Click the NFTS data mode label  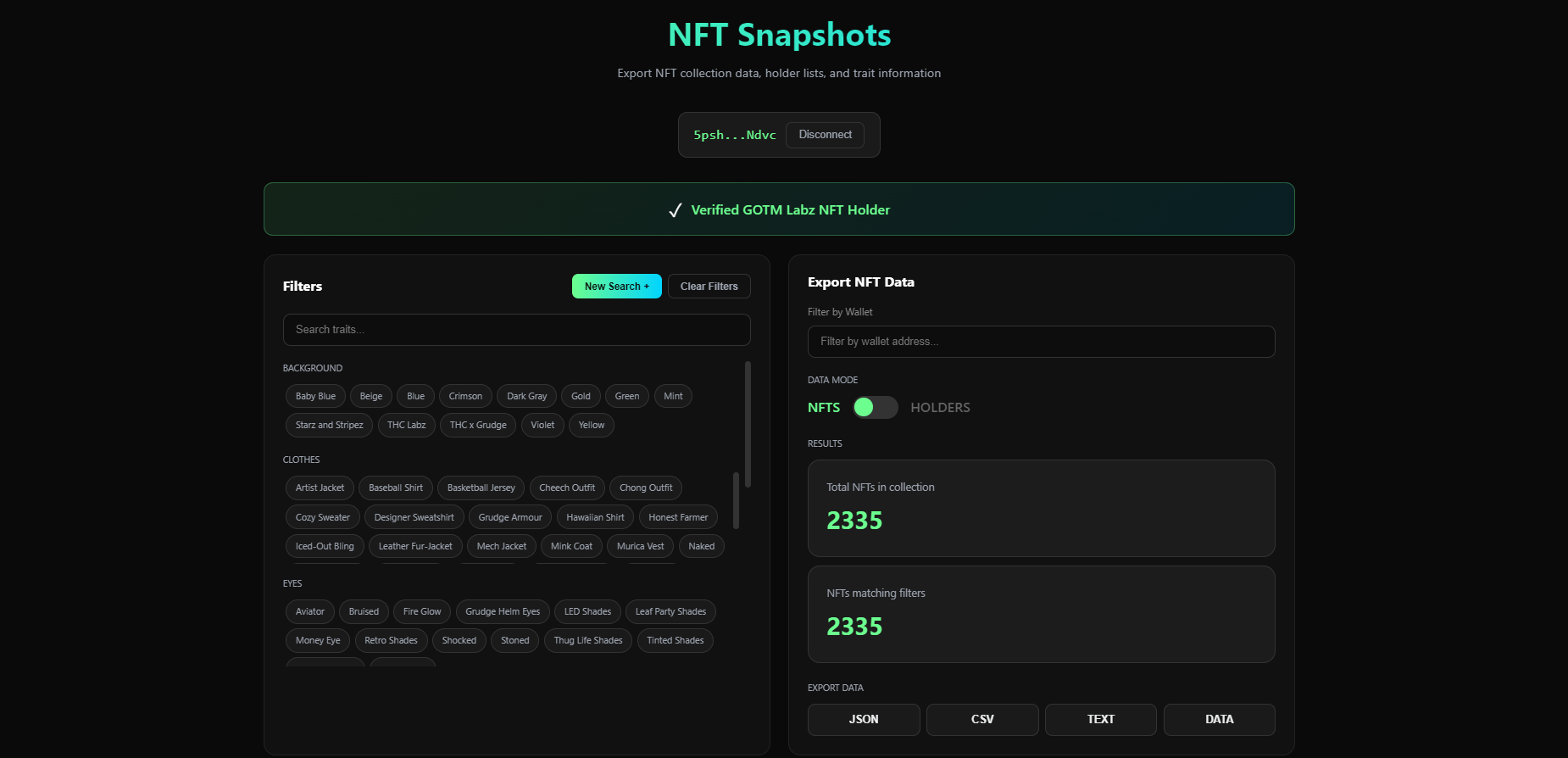pyautogui.click(x=823, y=408)
